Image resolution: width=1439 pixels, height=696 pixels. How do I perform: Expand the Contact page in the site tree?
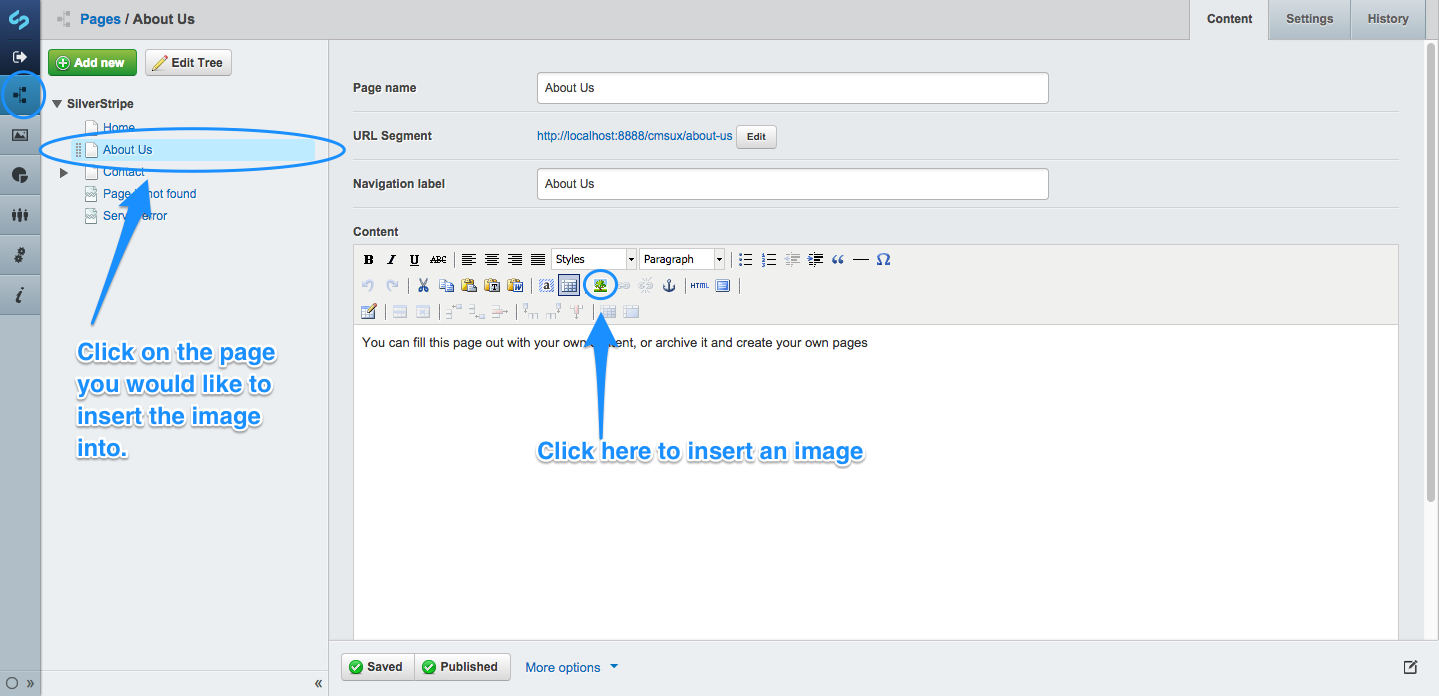coord(63,172)
